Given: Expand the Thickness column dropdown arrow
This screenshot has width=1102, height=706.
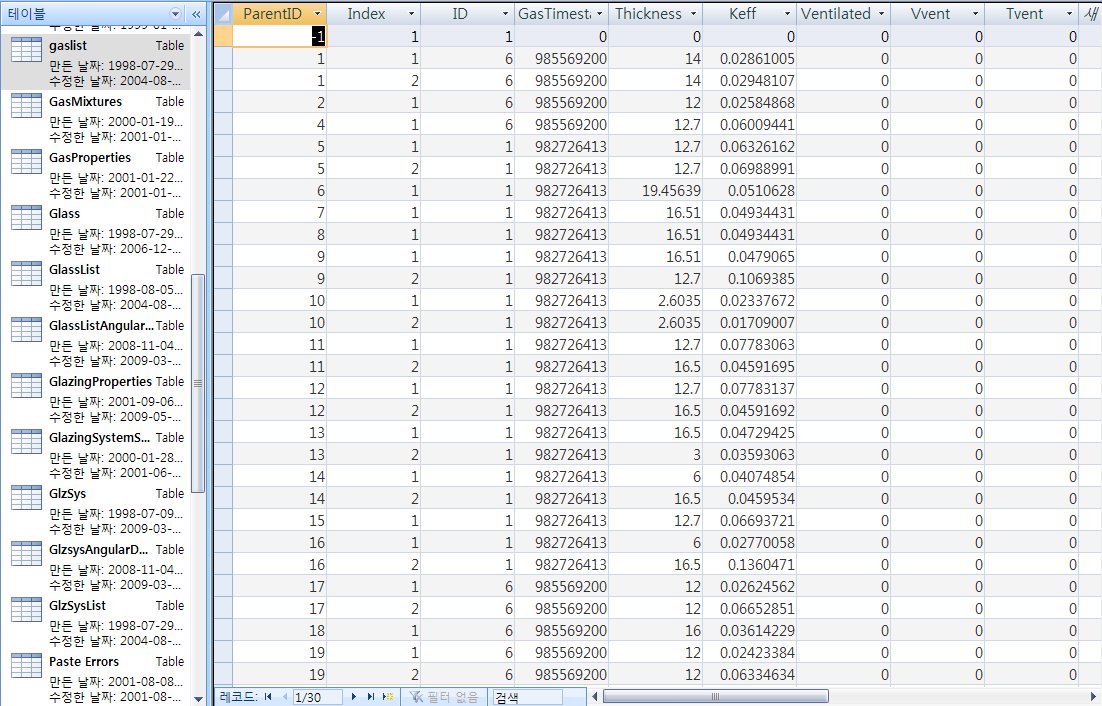Looking at the screenshot, I should 692,14.
